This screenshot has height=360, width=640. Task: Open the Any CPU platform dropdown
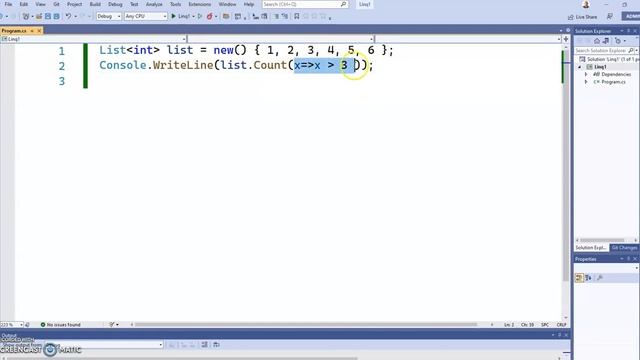[146, 16]
